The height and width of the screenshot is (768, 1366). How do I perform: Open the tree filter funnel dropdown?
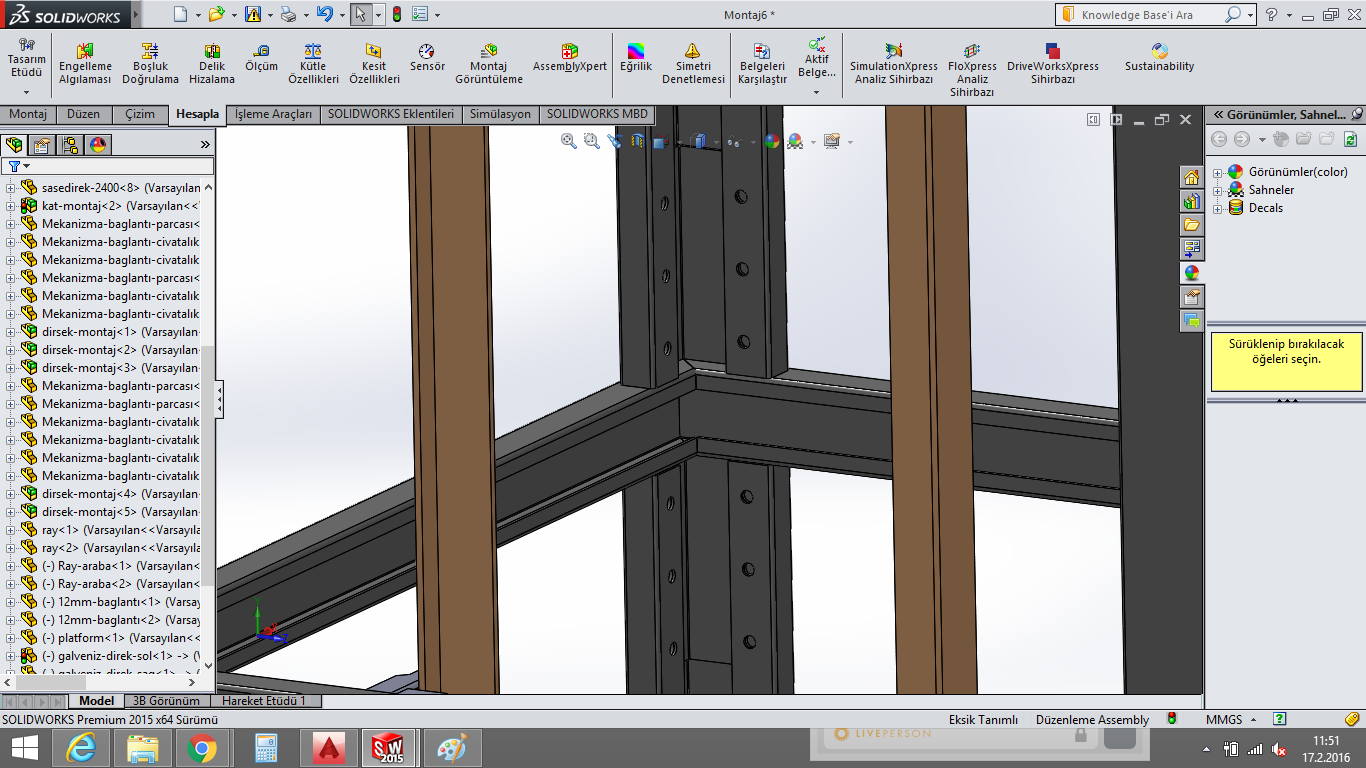coord(18,166)
